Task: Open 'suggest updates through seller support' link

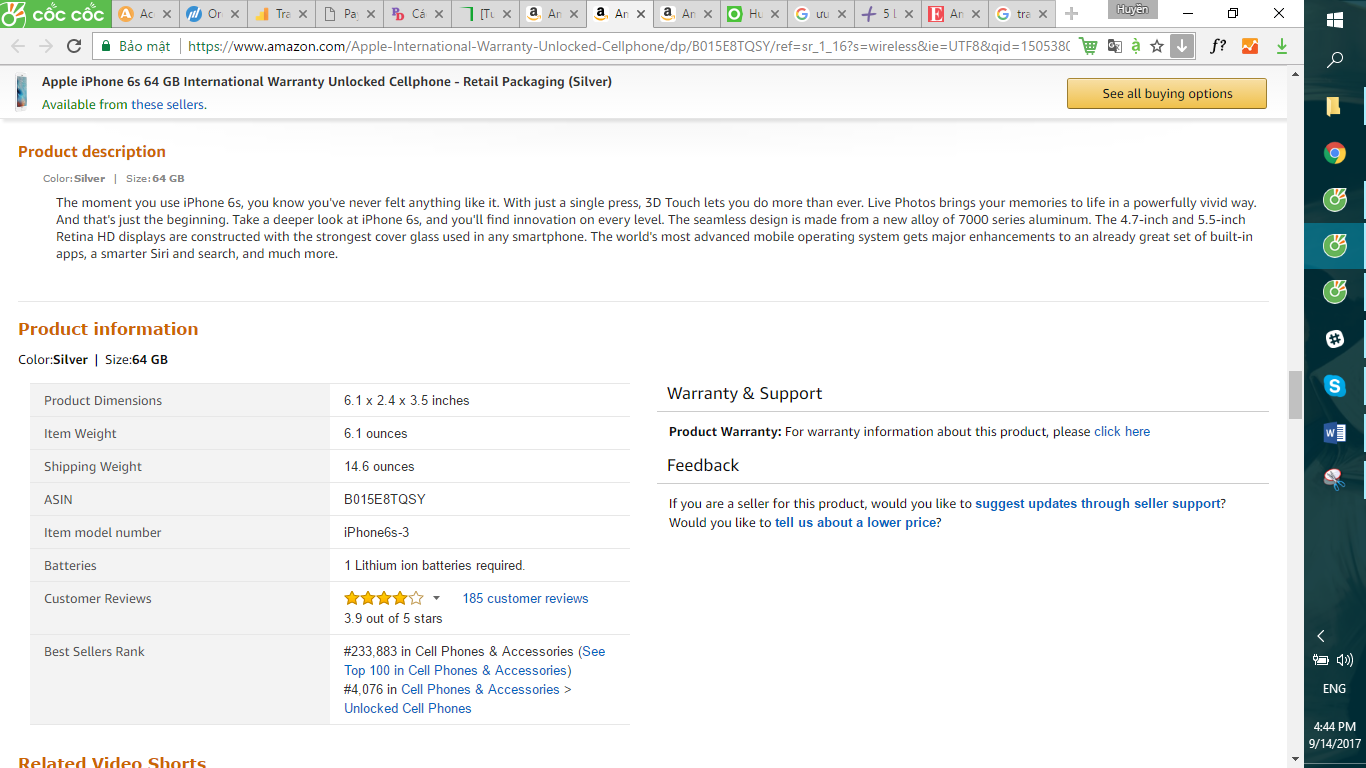Action: click(1098, 504)
